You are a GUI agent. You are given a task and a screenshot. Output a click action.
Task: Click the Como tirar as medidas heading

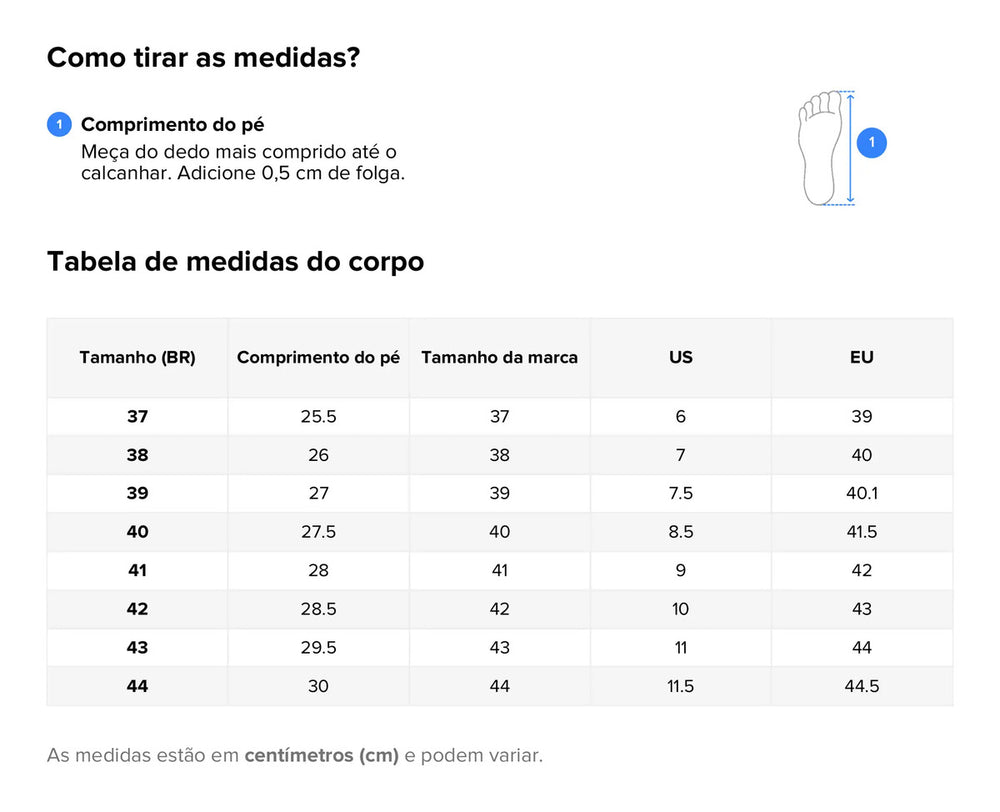(x=203, y=57)
